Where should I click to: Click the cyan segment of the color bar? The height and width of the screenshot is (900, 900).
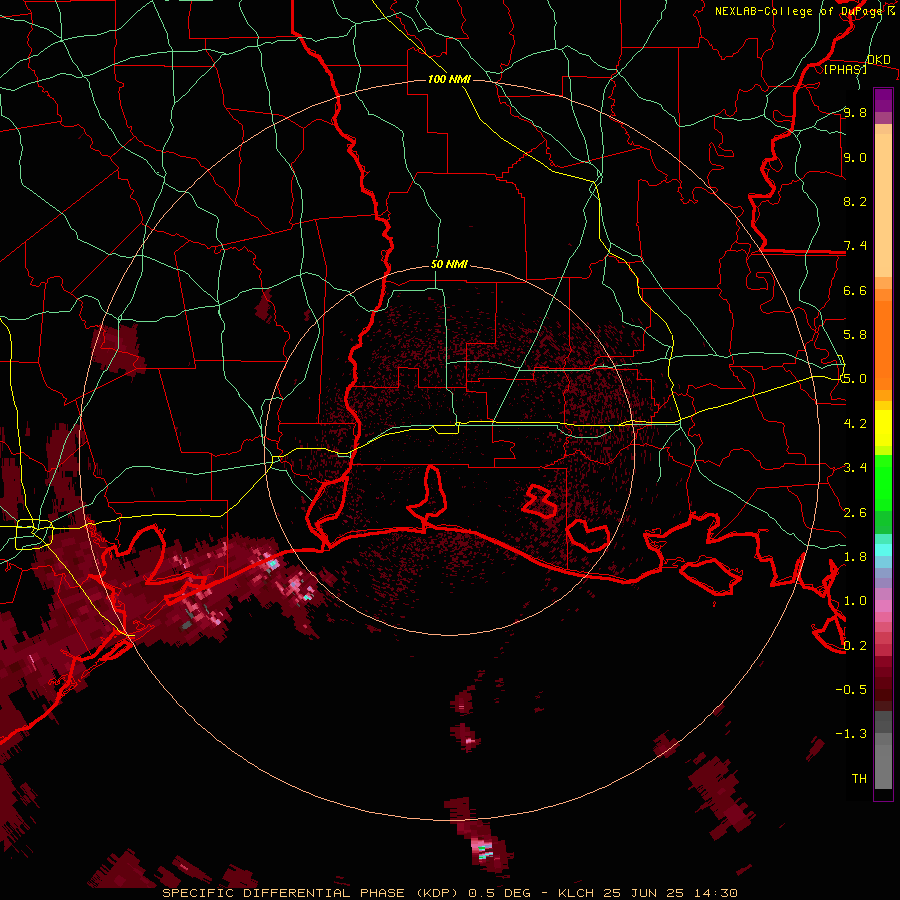pos(883,550)
